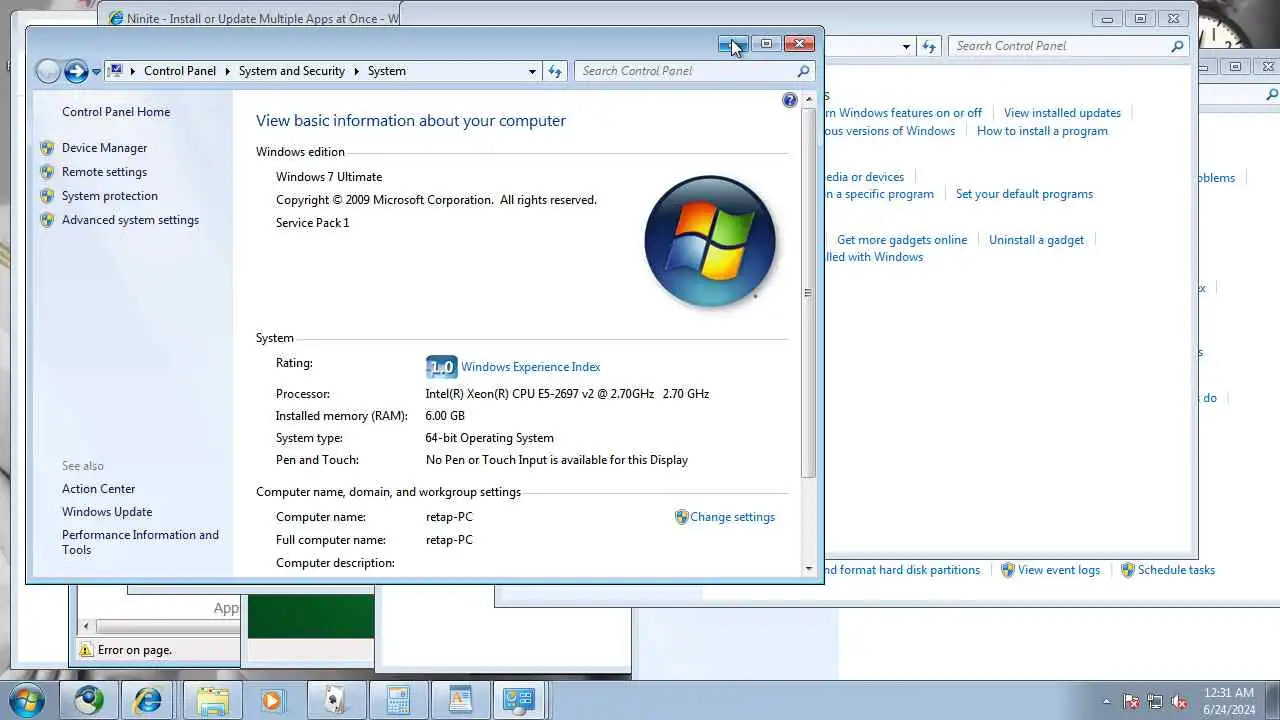The image size is (1280, 720).
Task: Show hidden icons in the system tray
Action: 1106,701
